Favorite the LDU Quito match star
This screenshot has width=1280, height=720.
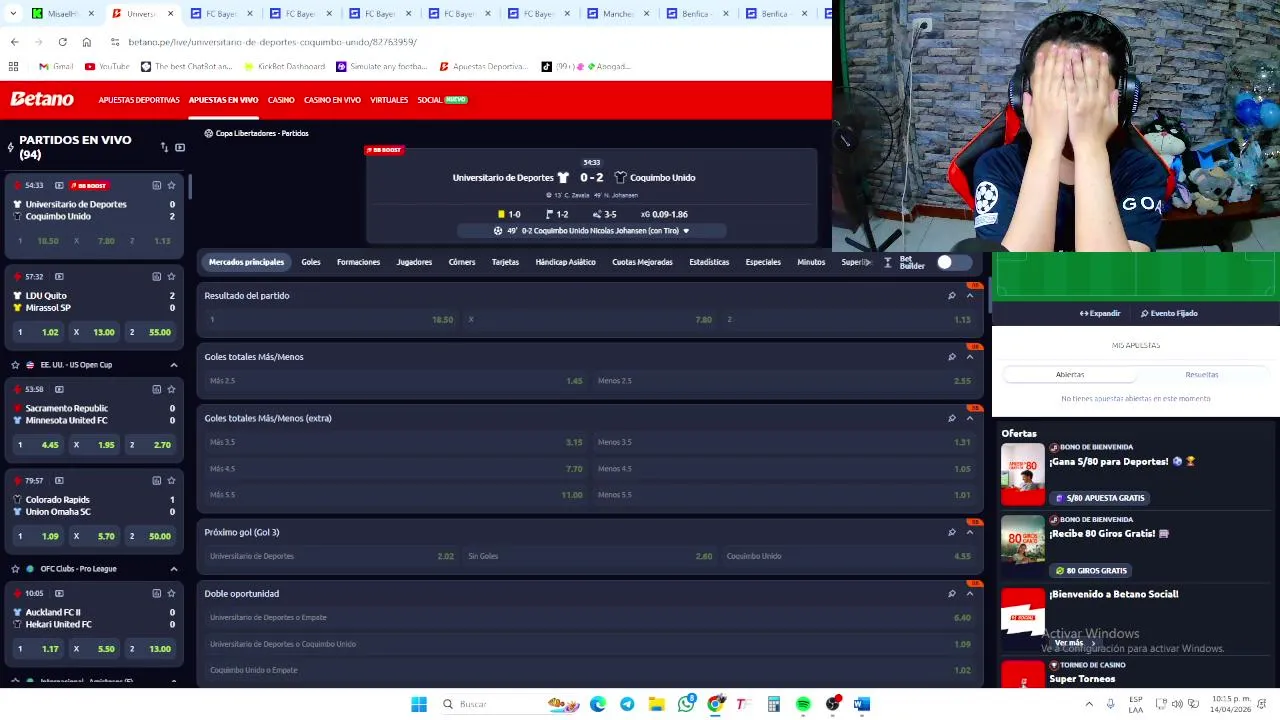pos(171,276)
